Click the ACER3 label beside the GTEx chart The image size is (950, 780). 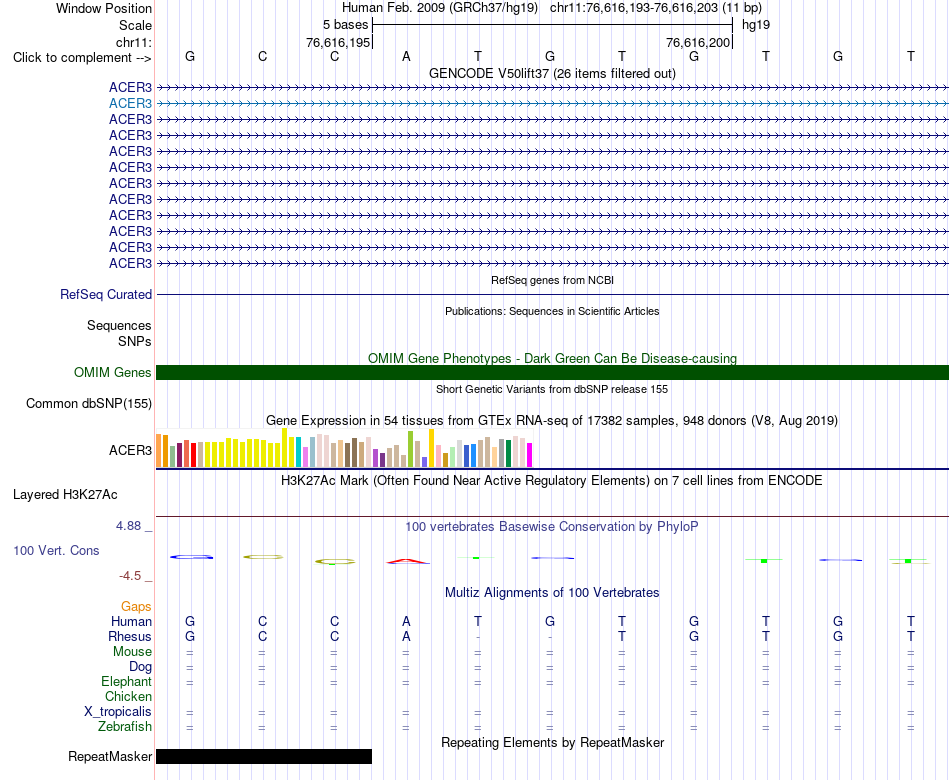point(130,451)
